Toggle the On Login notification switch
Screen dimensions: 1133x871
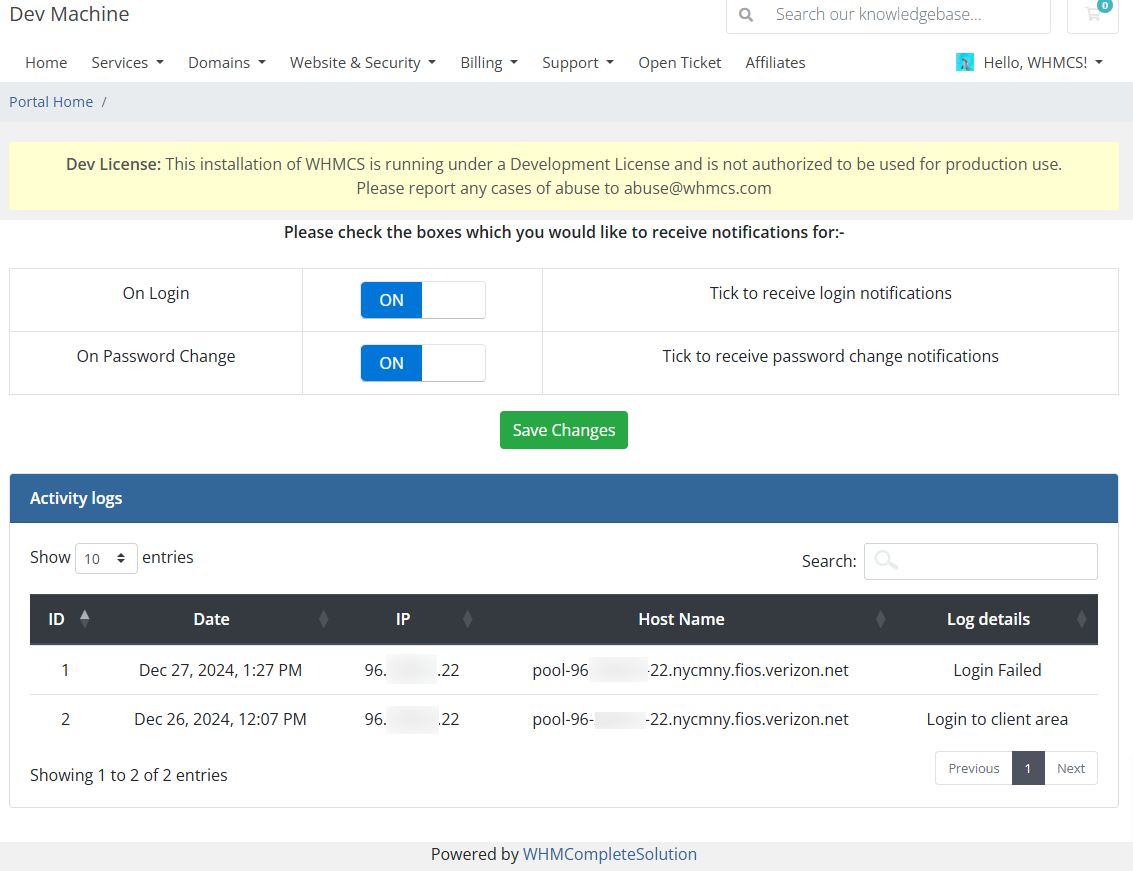423,300
